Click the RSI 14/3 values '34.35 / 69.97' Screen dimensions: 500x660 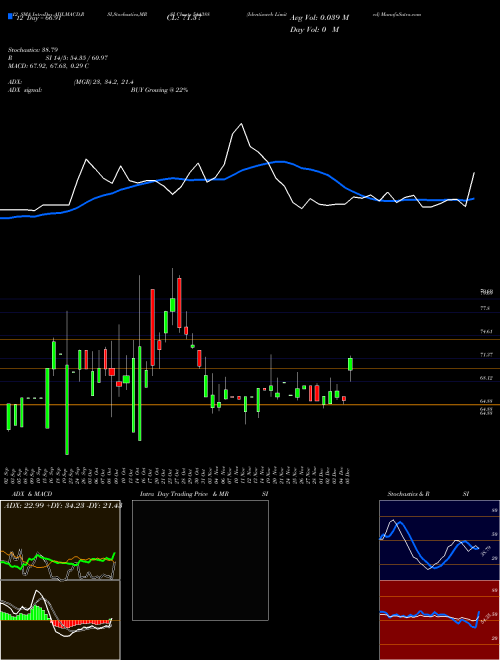click(87, 58)
